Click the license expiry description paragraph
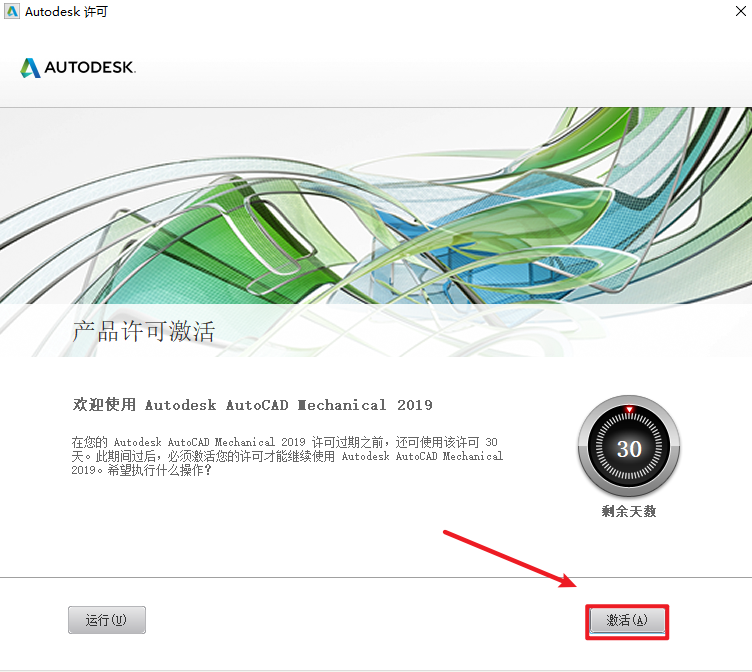752x672 pixels. pyautogui.click(x=287, y=456)
